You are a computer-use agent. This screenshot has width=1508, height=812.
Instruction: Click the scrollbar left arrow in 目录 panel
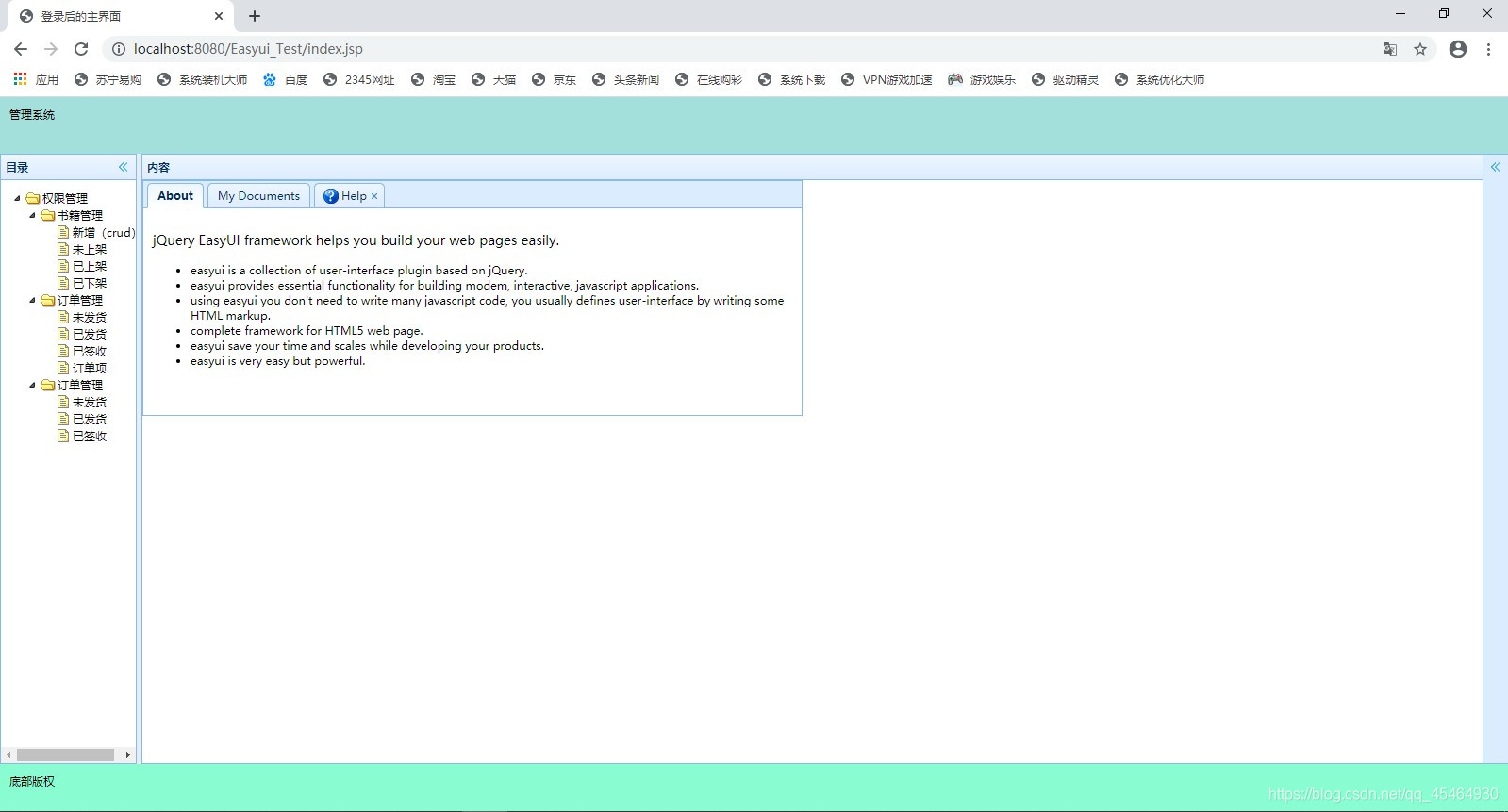[x=8, y=754]
